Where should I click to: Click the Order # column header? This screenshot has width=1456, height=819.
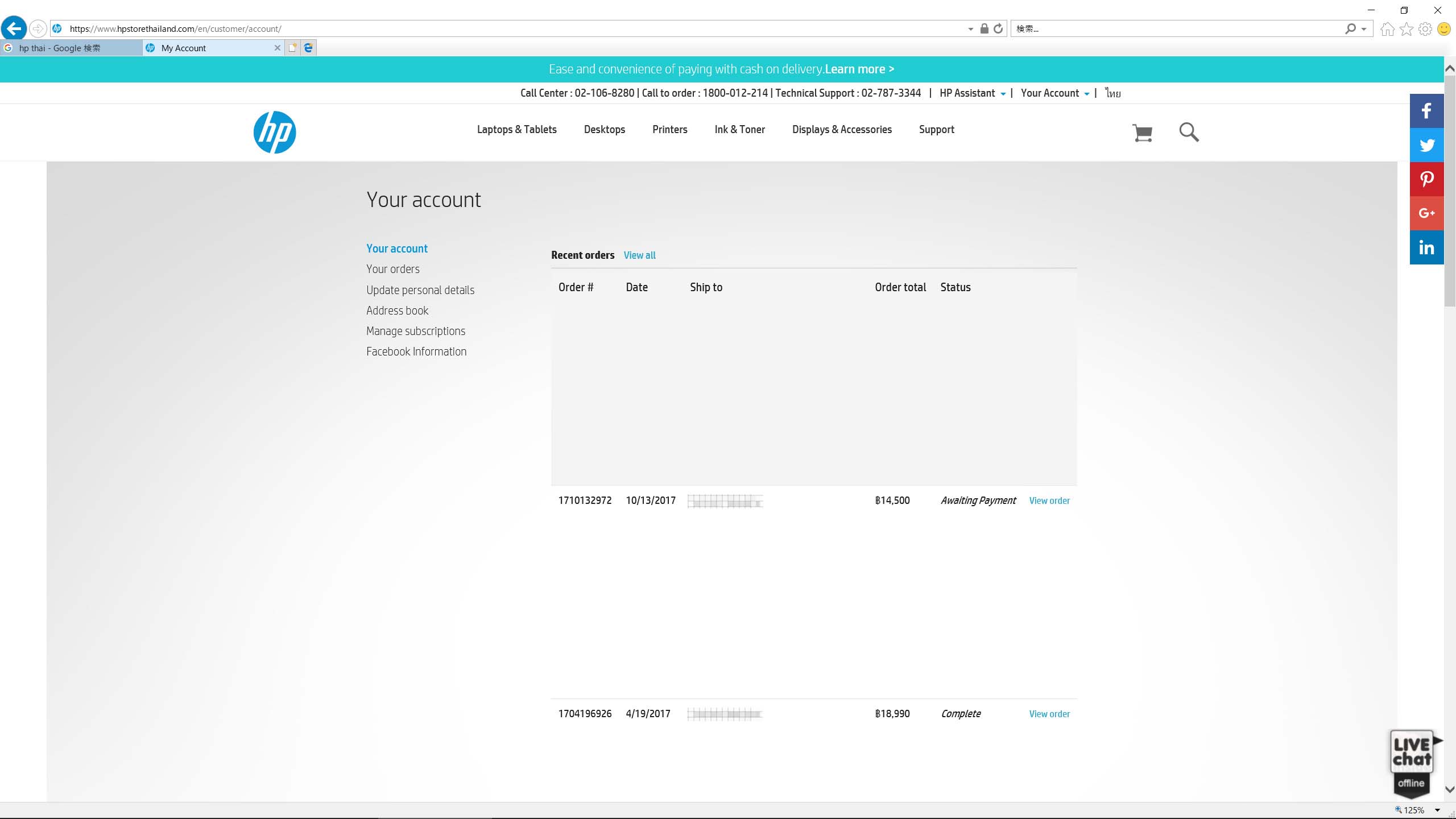(576, 287)
